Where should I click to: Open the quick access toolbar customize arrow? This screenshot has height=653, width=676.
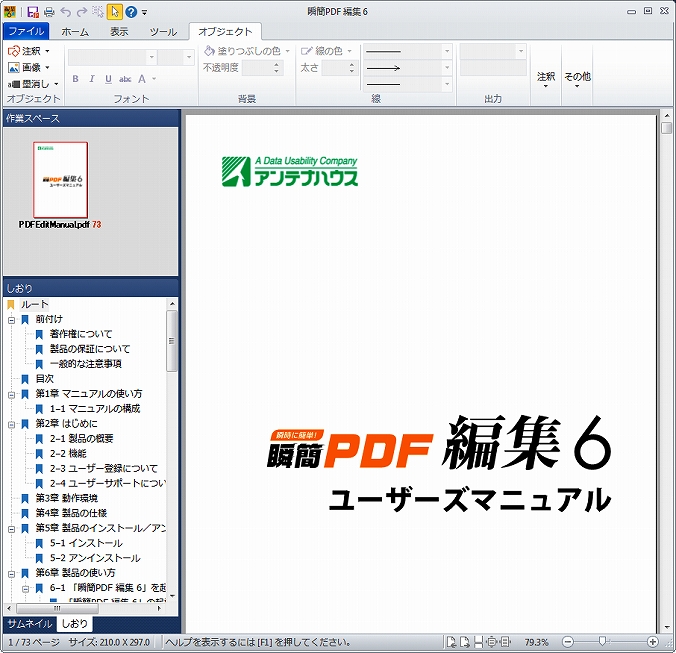(144, 12)
